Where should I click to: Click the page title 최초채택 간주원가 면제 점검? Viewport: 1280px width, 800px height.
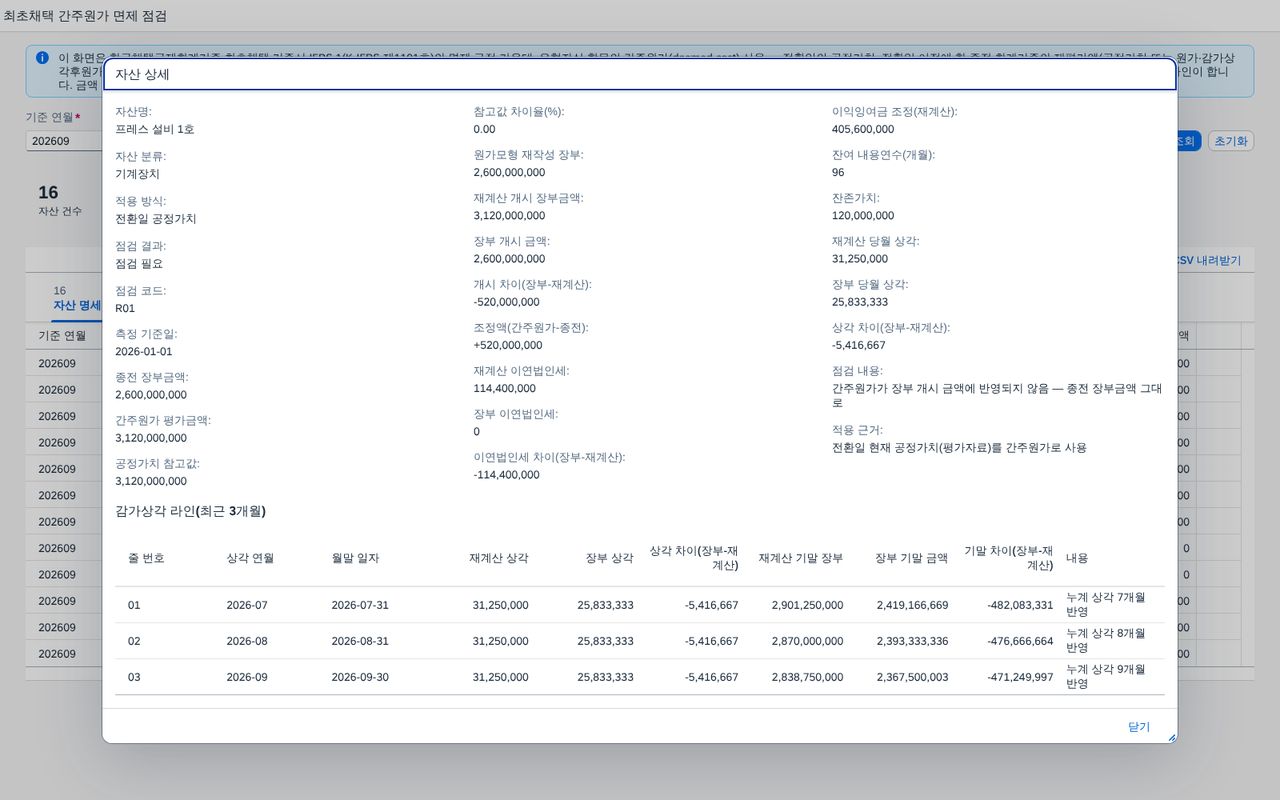pyautogui.click(x=85, y=16)
